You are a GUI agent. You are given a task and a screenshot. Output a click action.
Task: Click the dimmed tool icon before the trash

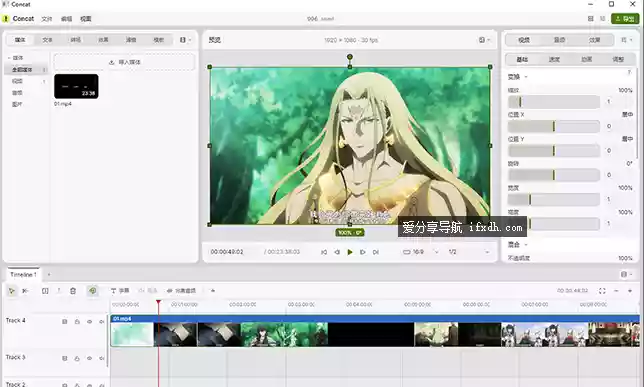(59, 291)
